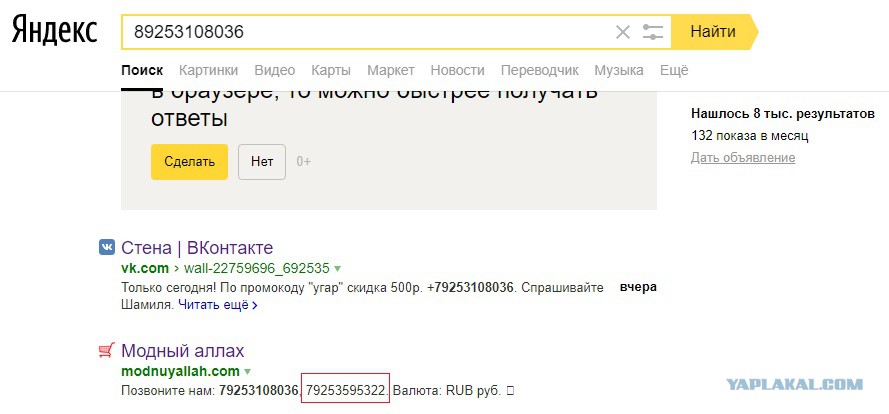Click the 132 показа в месяц text
Viewport: 889px width, 414px height.
[x=750, y=136]
